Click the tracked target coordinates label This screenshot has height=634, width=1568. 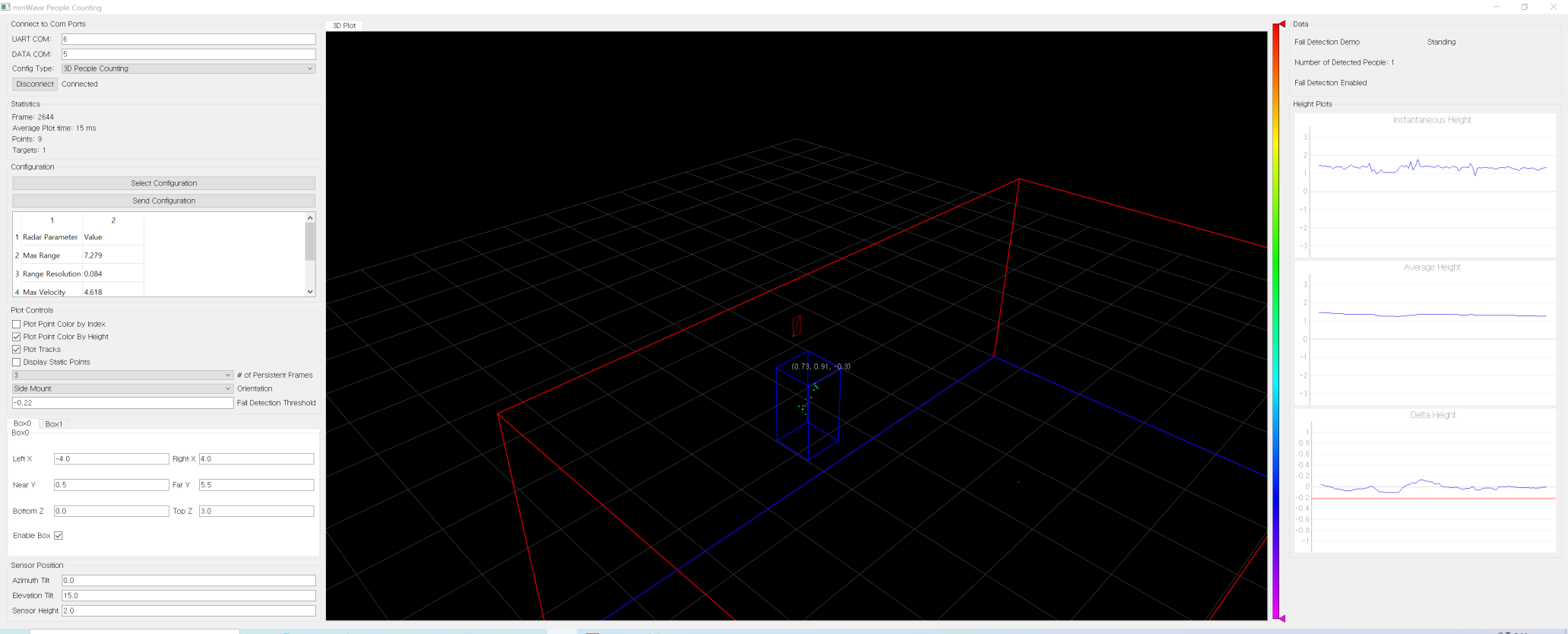point(821,366)
